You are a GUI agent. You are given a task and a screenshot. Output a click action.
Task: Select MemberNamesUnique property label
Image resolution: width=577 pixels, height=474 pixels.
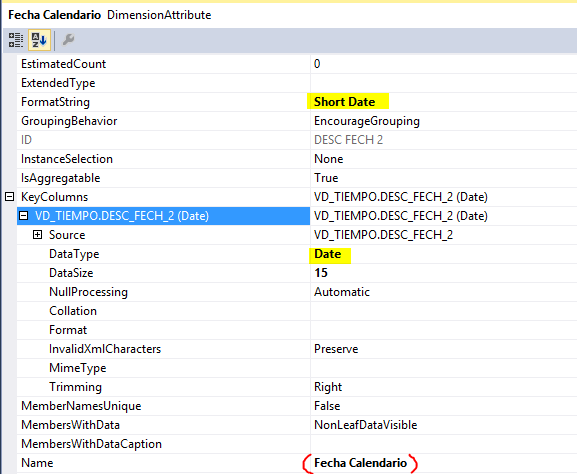pyautogui.click(x=81, y=406)
